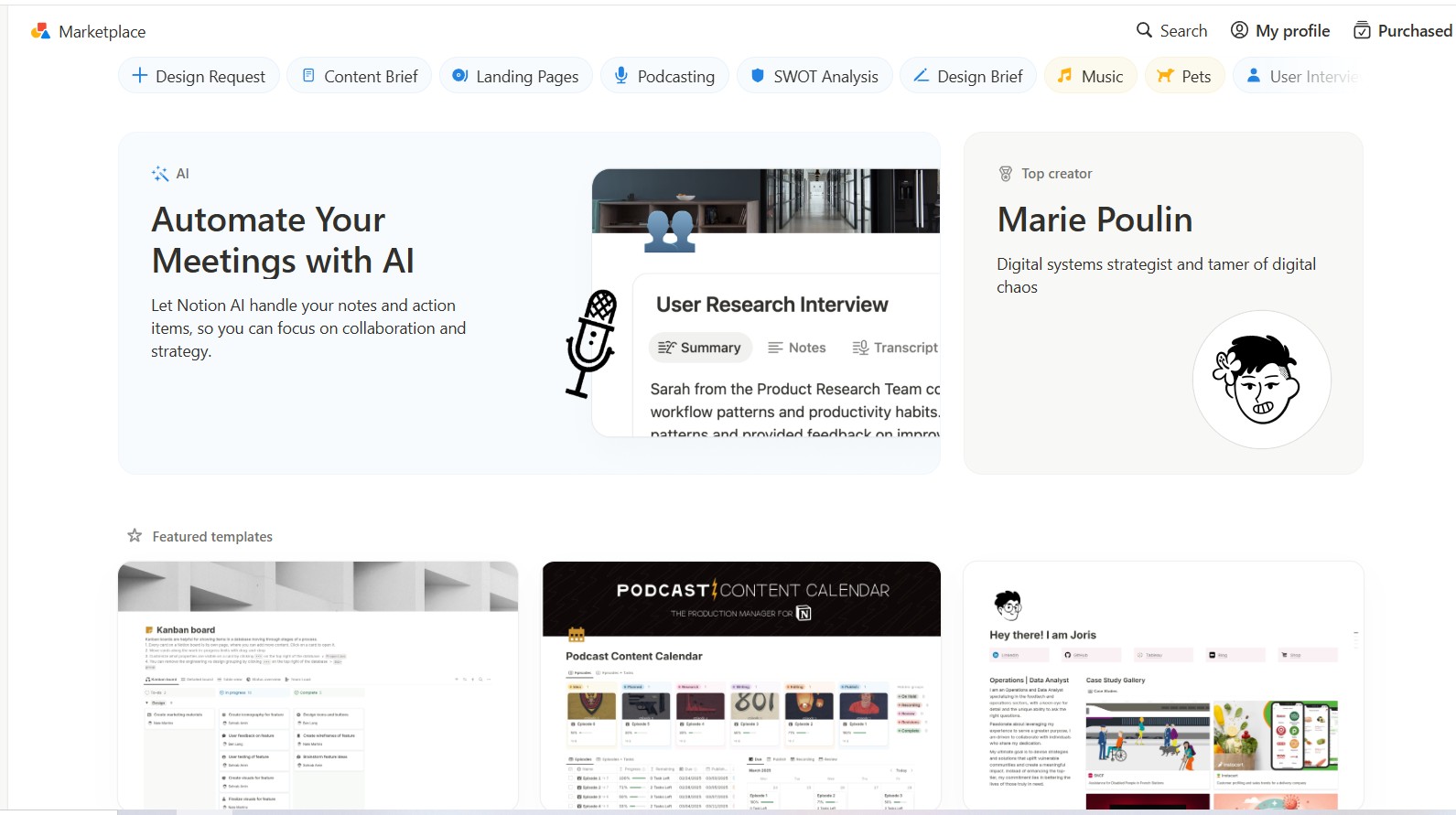Image resolution: width=1456 pixels, height=815 pixels.
Task: Click the AI sparkle icon
Action: (160, 174)
